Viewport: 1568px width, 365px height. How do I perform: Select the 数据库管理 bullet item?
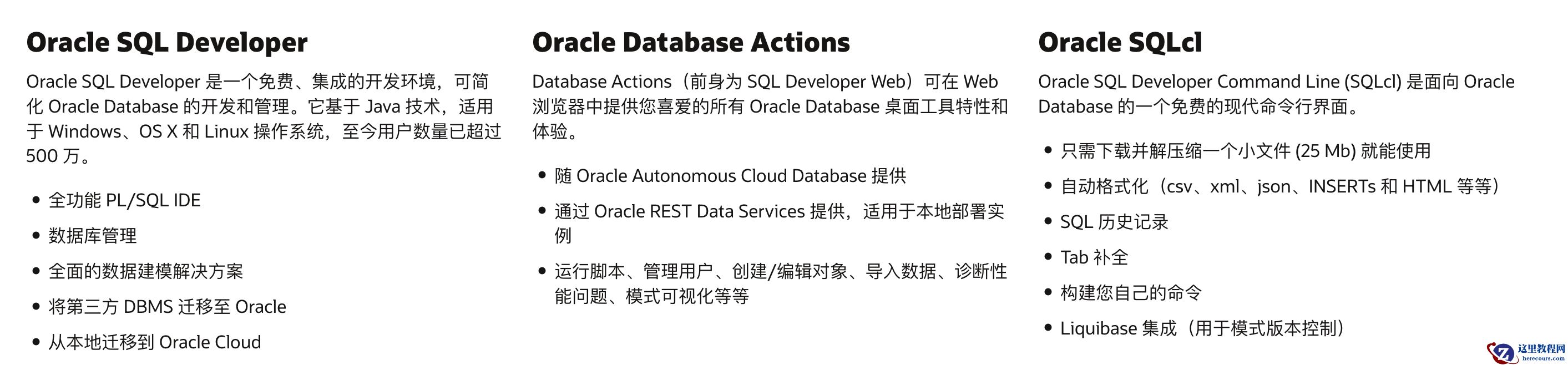pos(93,235)
